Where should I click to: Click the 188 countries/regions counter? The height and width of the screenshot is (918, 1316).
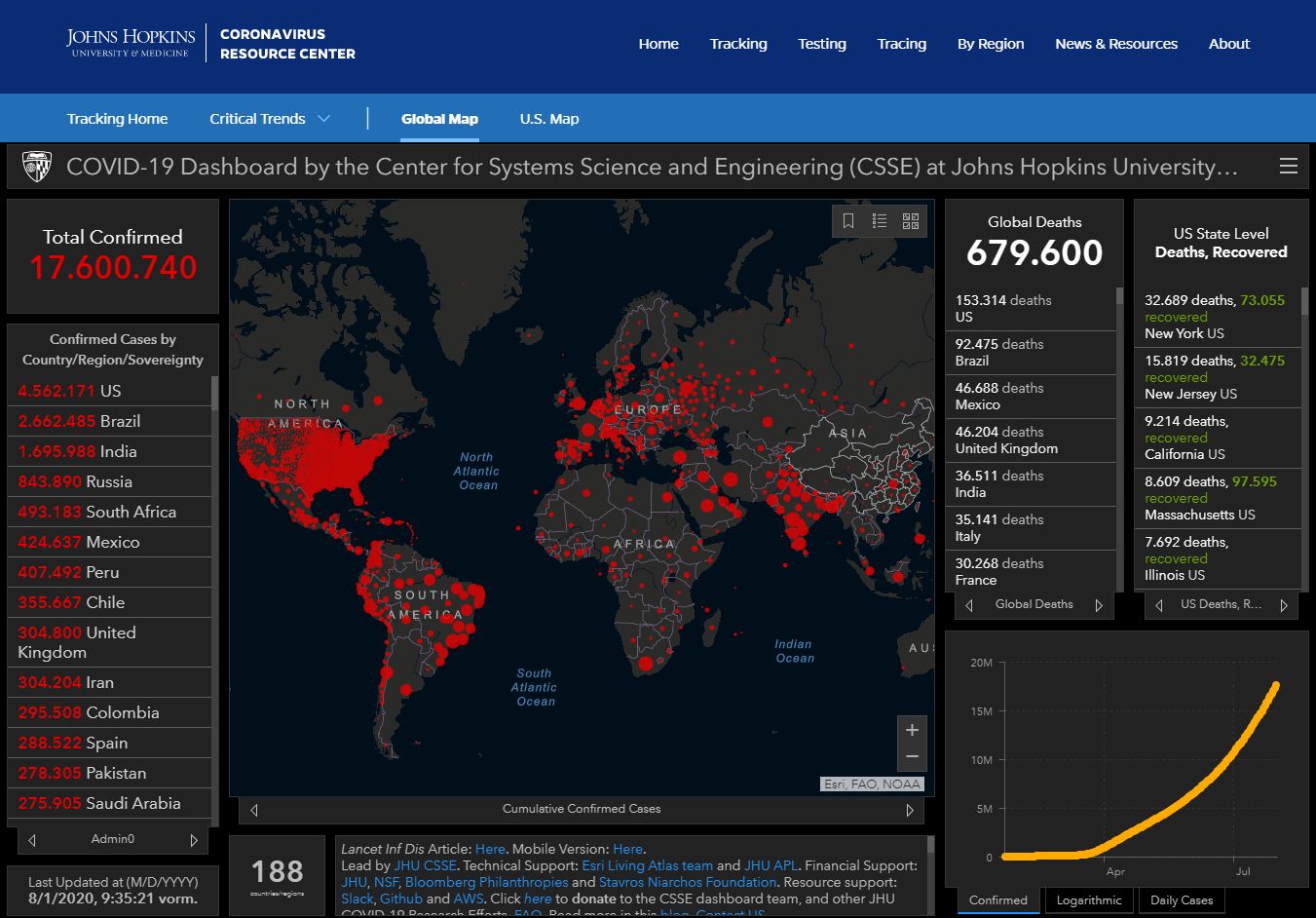click(277, 875)
